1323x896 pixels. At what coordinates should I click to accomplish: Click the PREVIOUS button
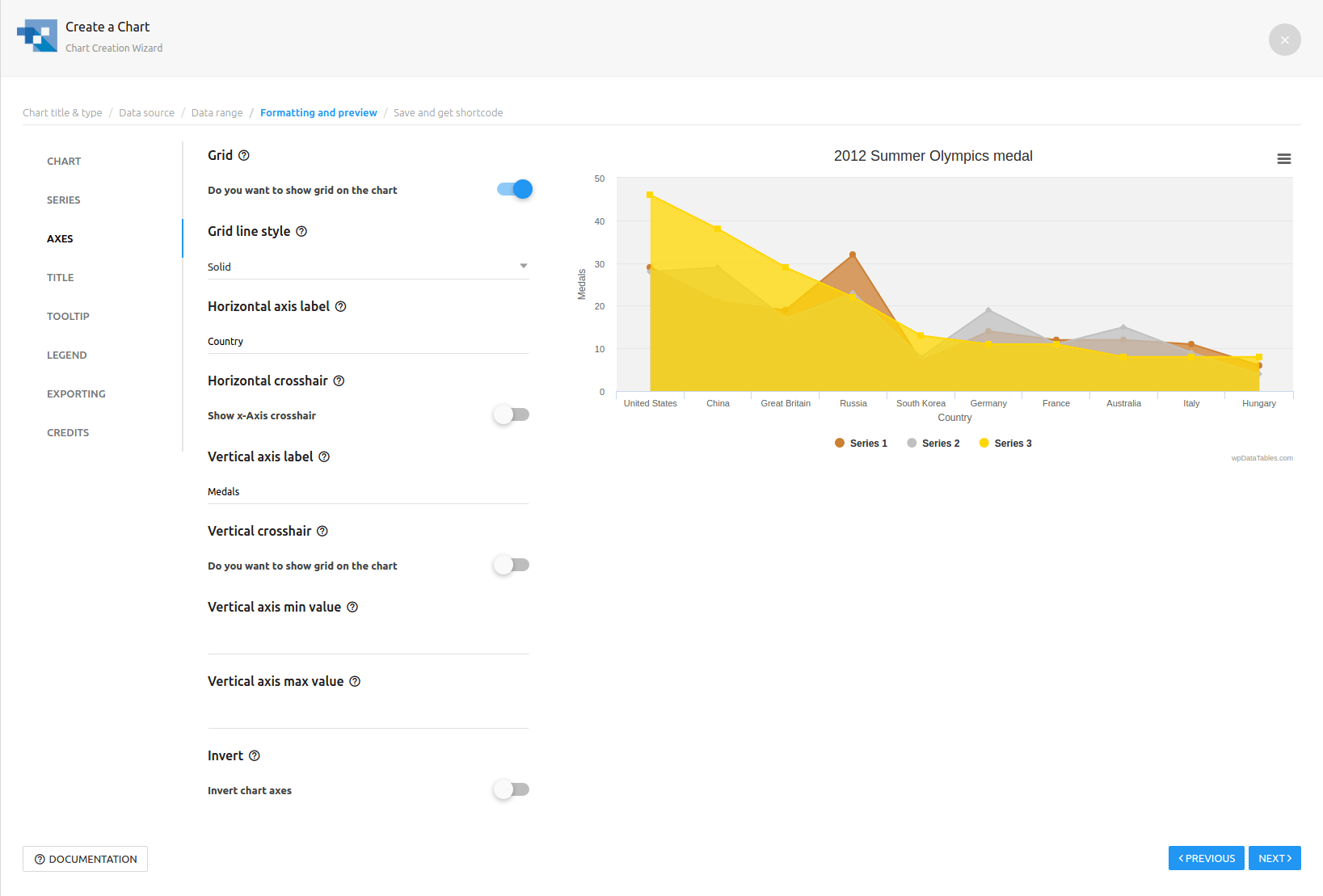(x=1207, y=858)
